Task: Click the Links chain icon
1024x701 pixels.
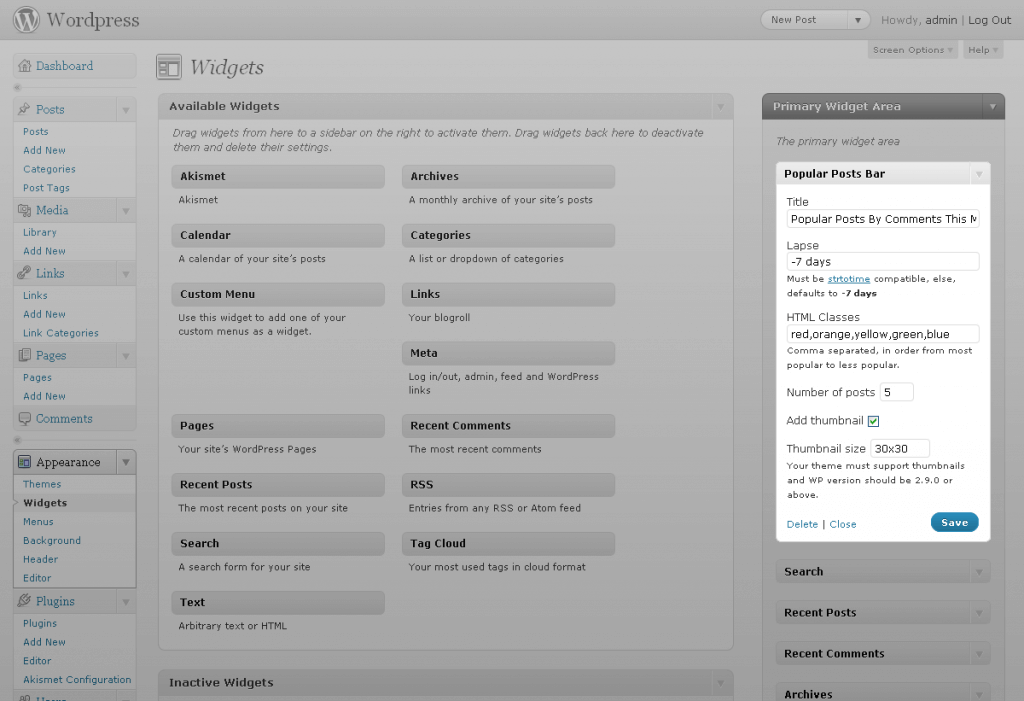Action: (25, 273)
